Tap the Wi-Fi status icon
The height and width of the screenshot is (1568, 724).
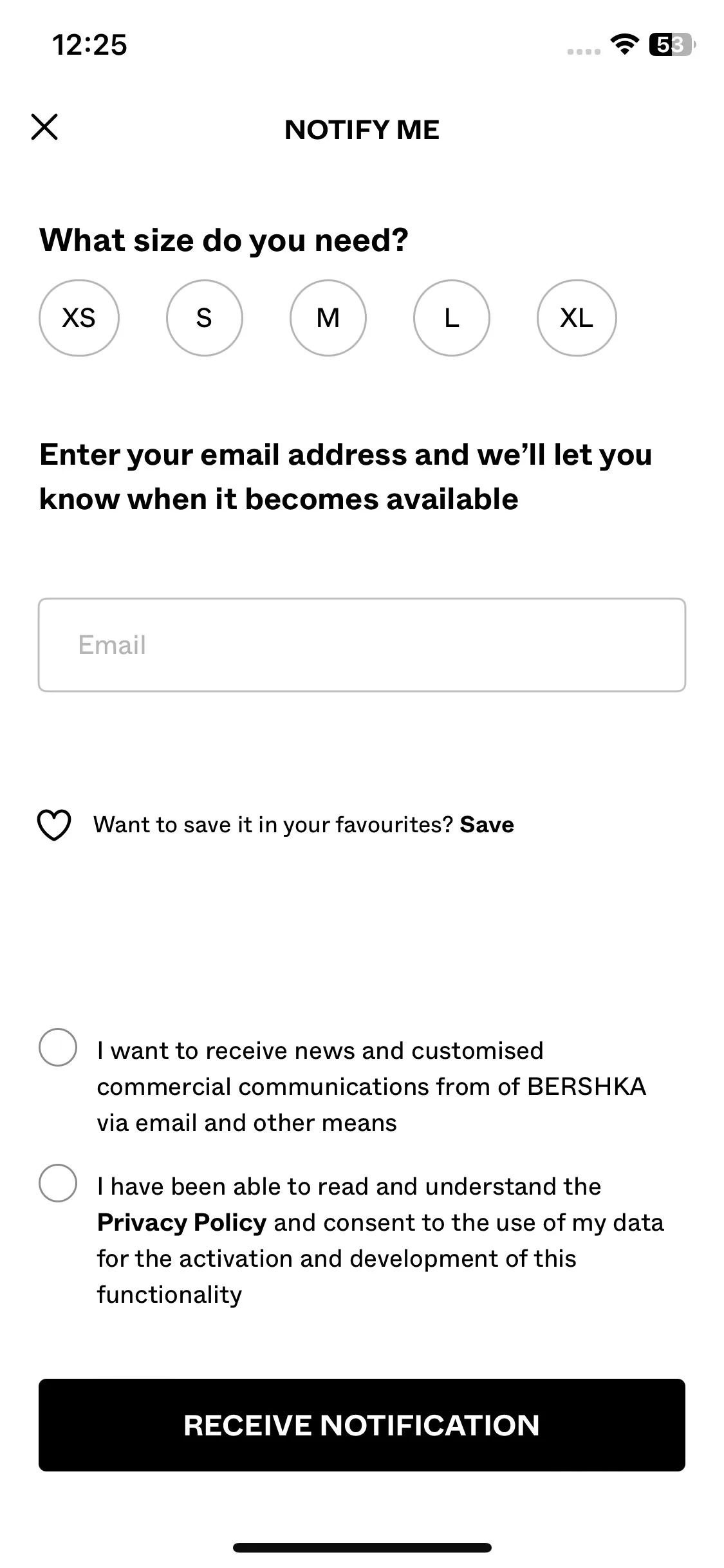[624, 44]
